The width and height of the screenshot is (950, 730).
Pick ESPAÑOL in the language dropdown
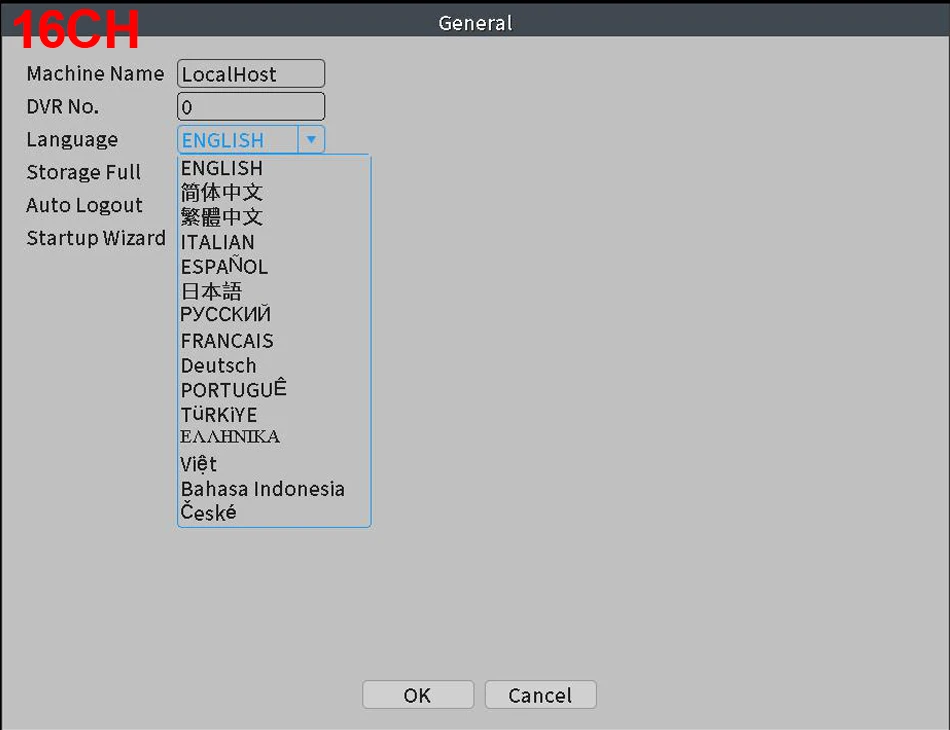(224, 267)
